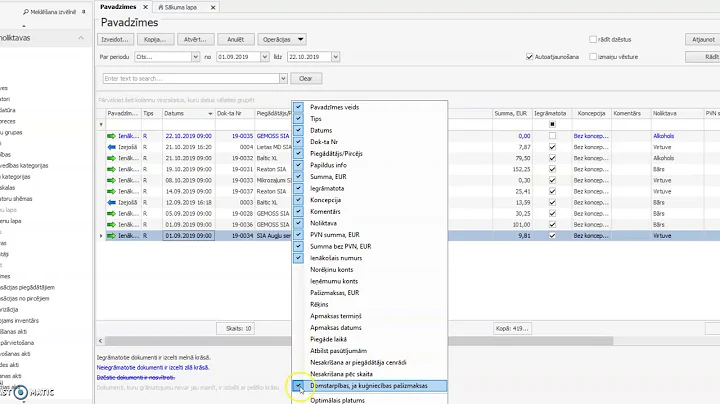The width and height of the screenshot is (720, 404).
Task: Click the Noliktava column header
Action: (677, 113)
